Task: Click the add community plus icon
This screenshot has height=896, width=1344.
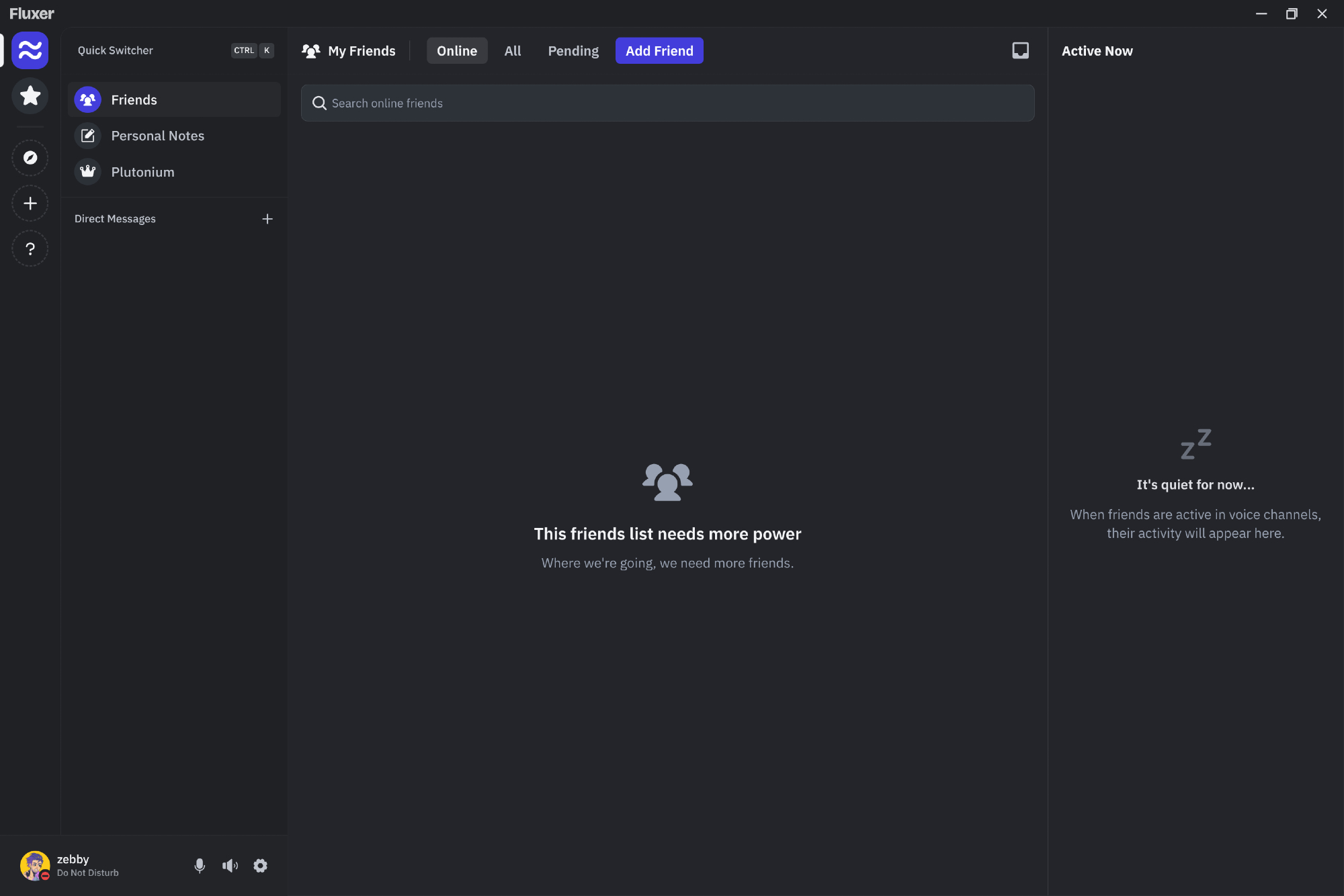Action: pyautogui.click(x=30, y=204)
